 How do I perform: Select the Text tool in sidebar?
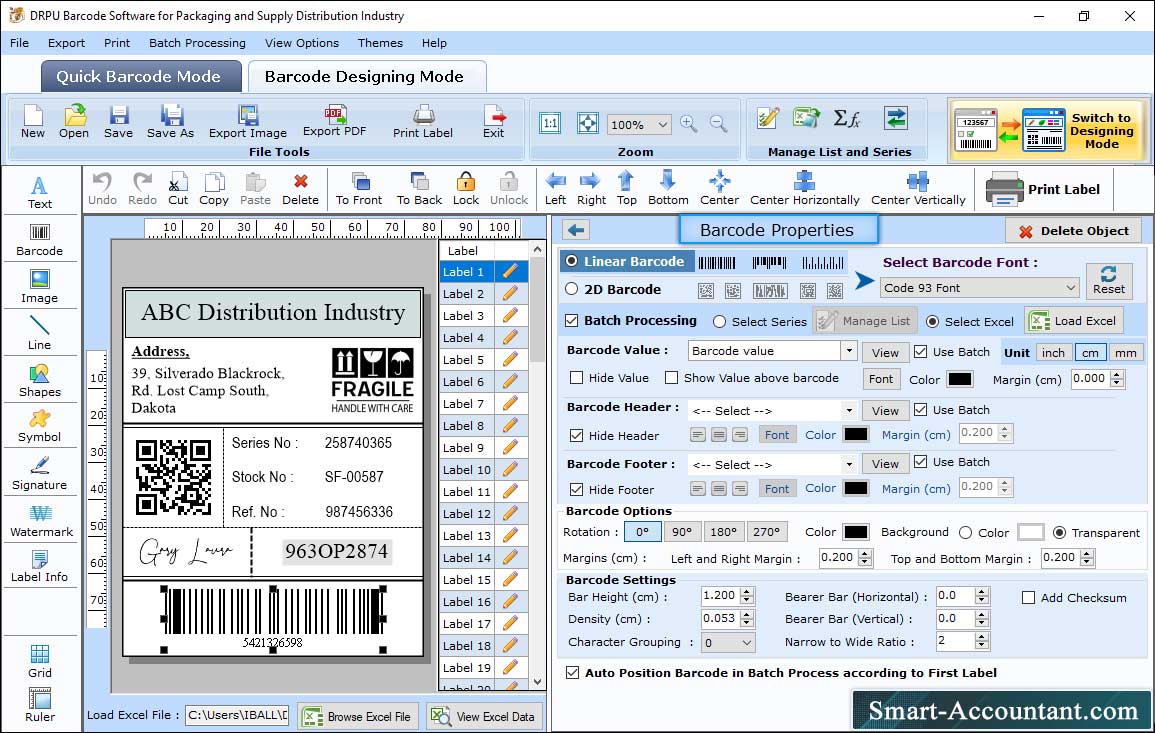(x=40, y=192)
